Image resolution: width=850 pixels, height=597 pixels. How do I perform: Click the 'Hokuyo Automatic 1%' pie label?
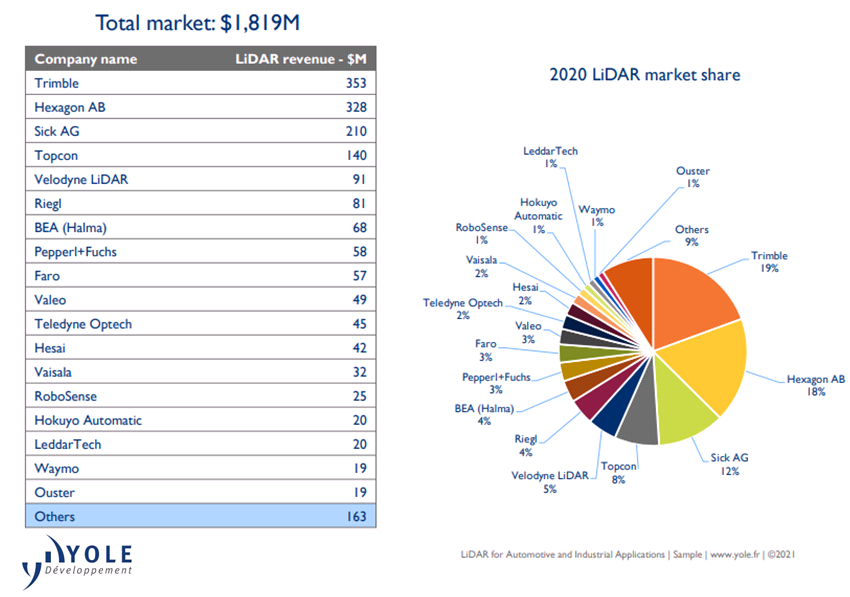coord(538,216)
